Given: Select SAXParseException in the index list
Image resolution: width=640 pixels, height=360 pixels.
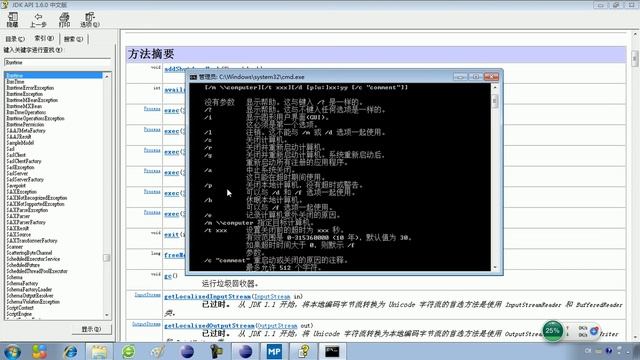Looking at the screenshot, I should [x=27, y=210].
